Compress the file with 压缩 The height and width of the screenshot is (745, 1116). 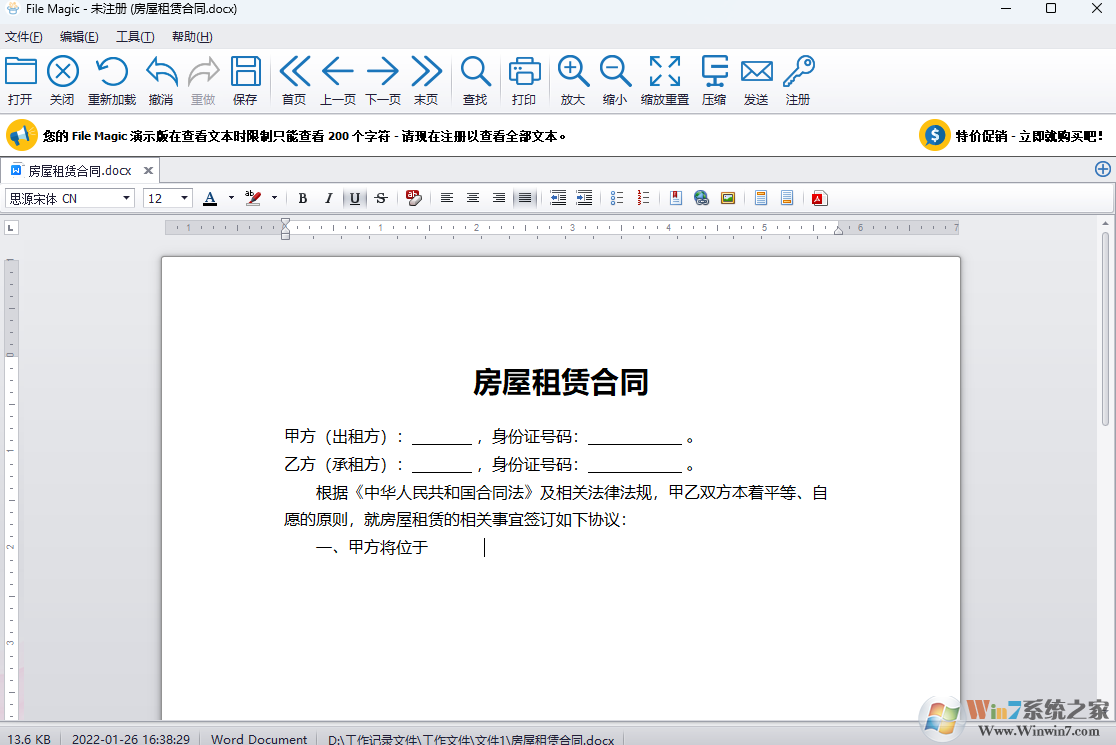pos(714,80)
